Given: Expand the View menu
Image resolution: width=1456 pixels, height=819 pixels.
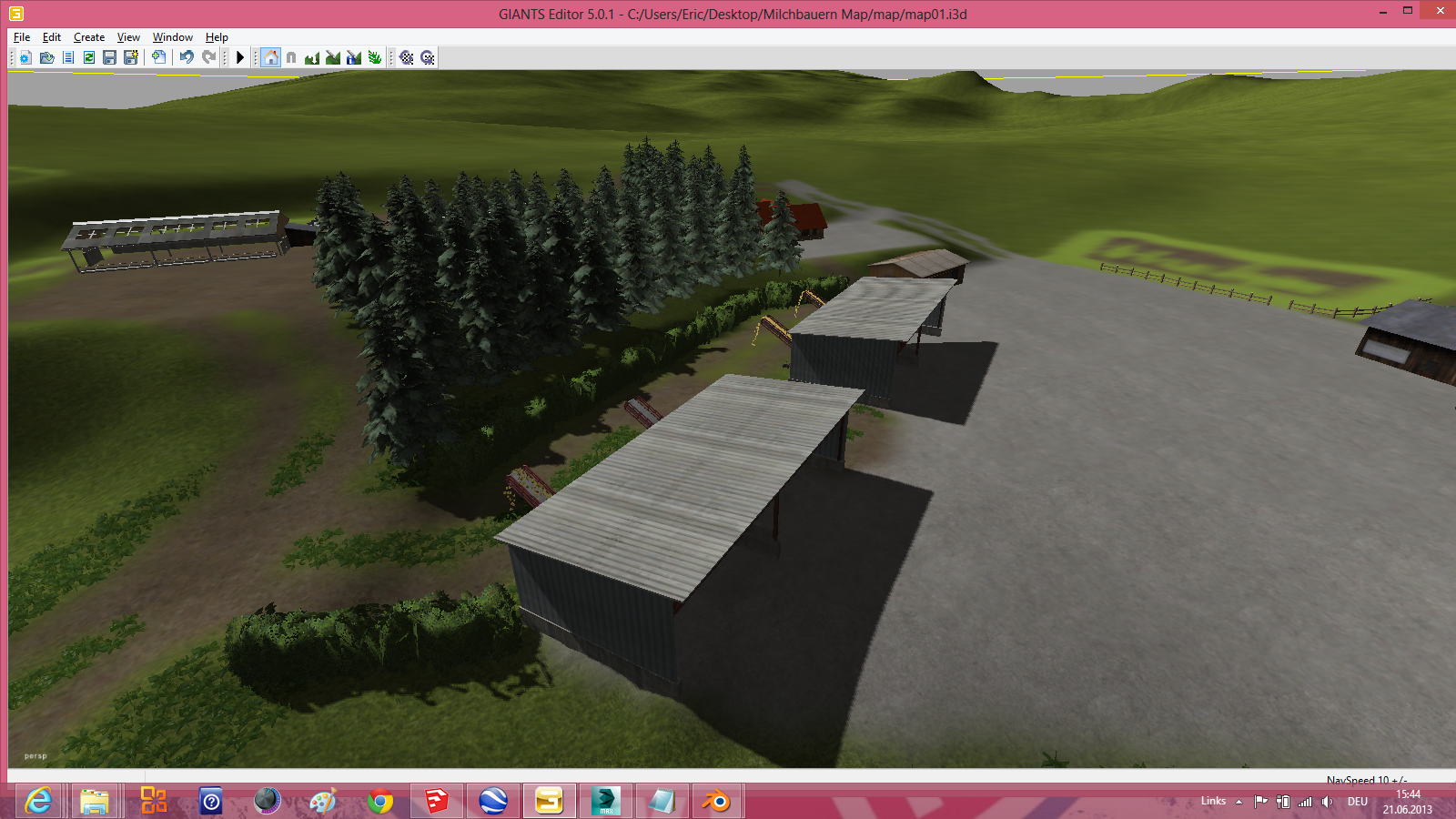Looking at the screenshot, I should (128, 37).
